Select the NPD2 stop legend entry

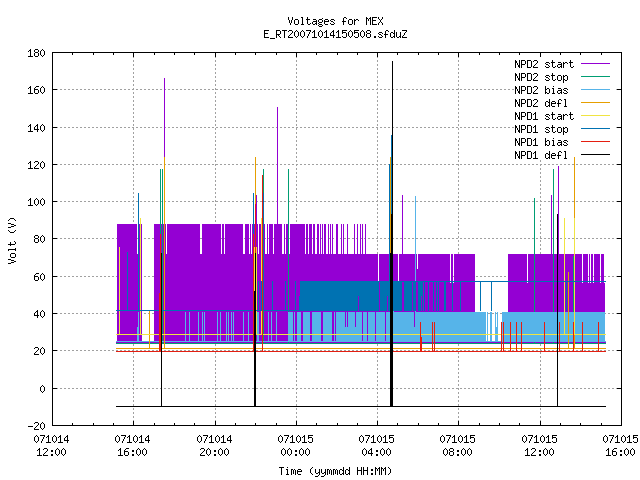(541, 77)
